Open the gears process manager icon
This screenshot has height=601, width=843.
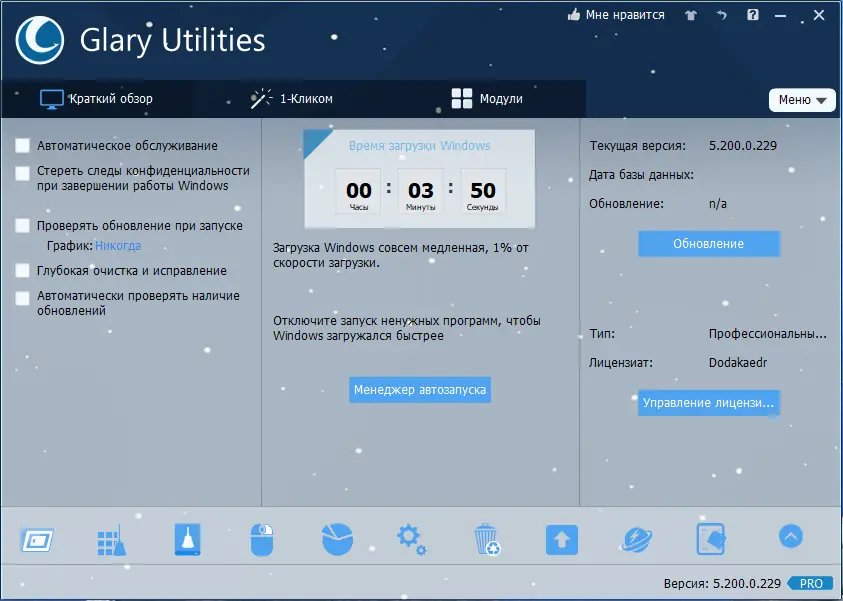(x=411, y=540)
